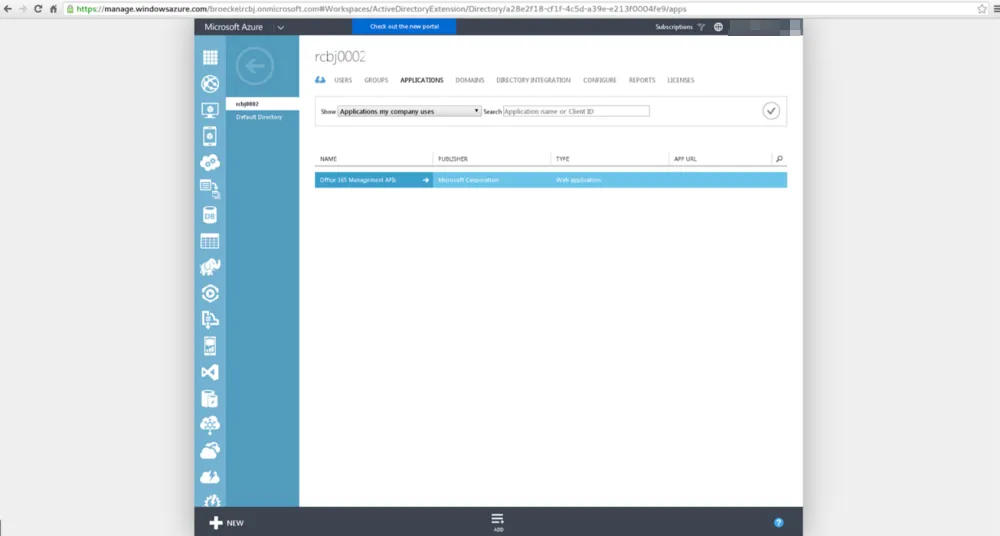This screenshot has height=536, width=1000.
Task: Bookmark page with the star icon
Action: tap(982, 9)
